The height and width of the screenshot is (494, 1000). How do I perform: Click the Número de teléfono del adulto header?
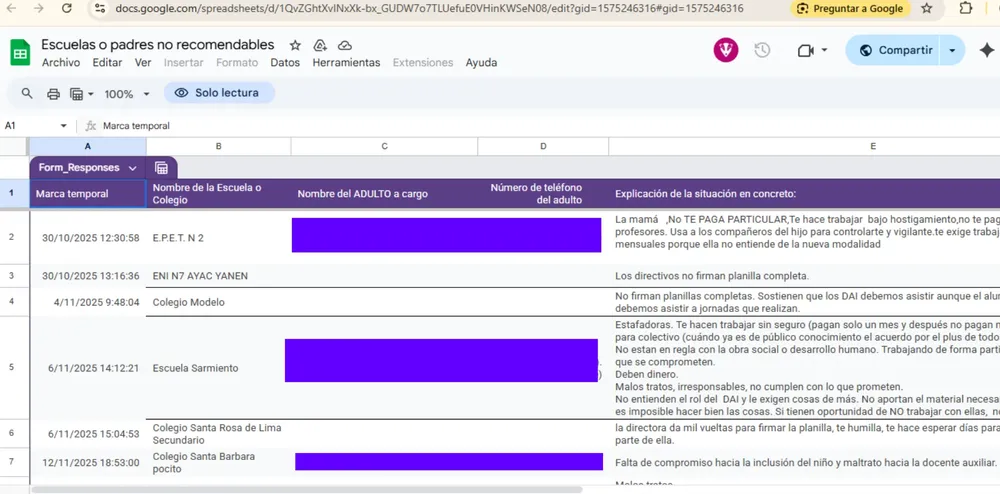pos(543,194)
